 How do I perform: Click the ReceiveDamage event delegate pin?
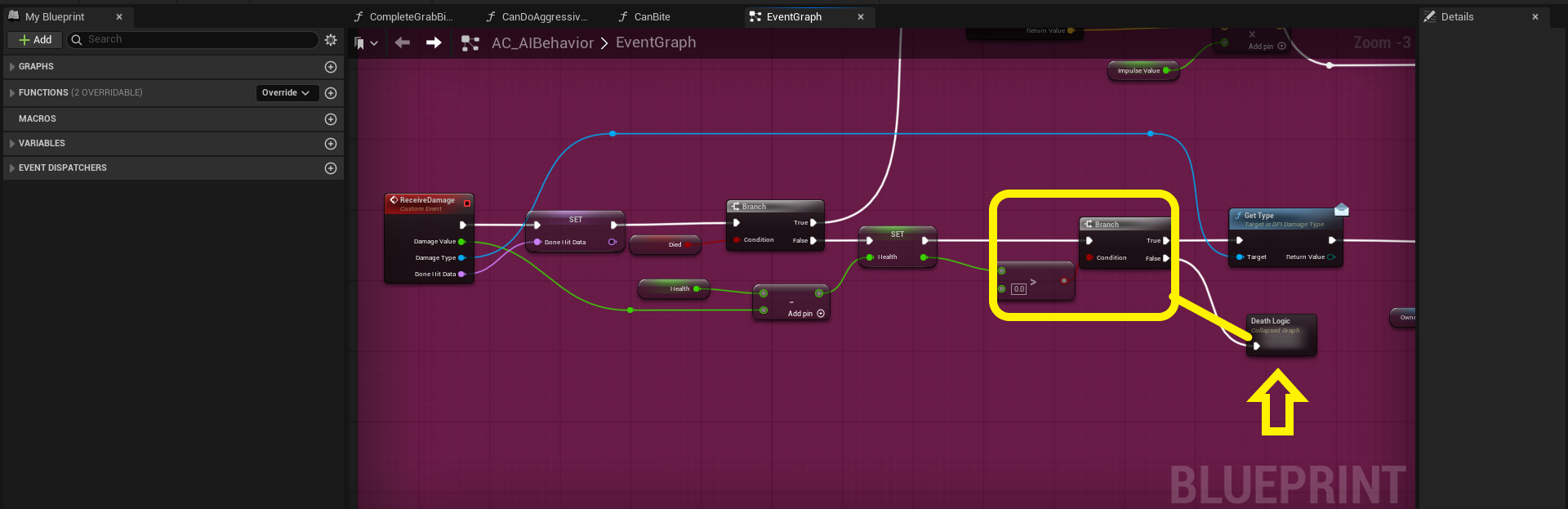tap(467, 203)
